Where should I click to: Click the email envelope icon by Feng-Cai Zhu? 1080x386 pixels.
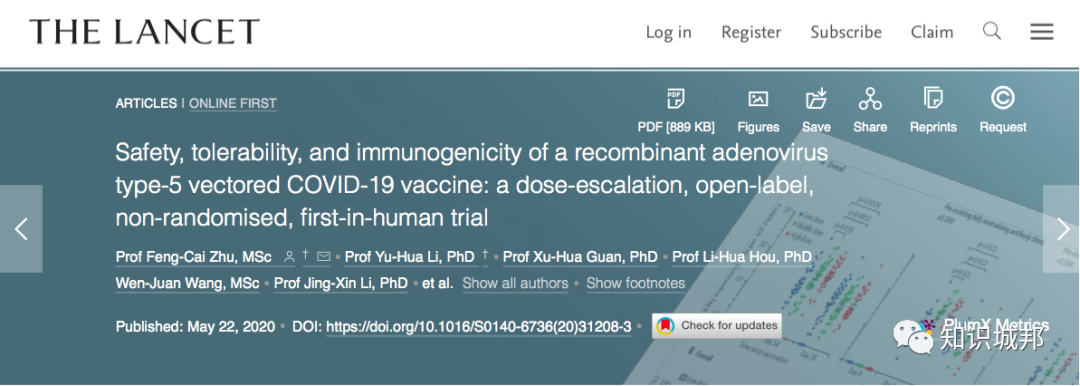point(324,257)
